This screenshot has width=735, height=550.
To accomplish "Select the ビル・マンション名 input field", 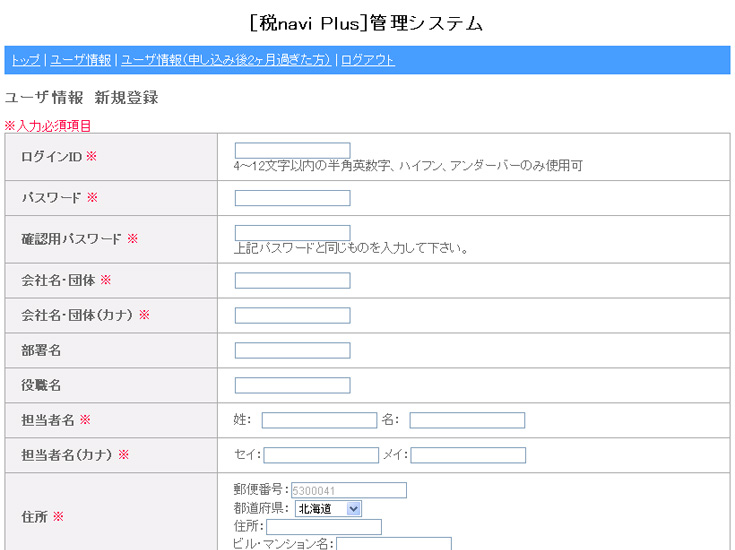I will 394,544.
